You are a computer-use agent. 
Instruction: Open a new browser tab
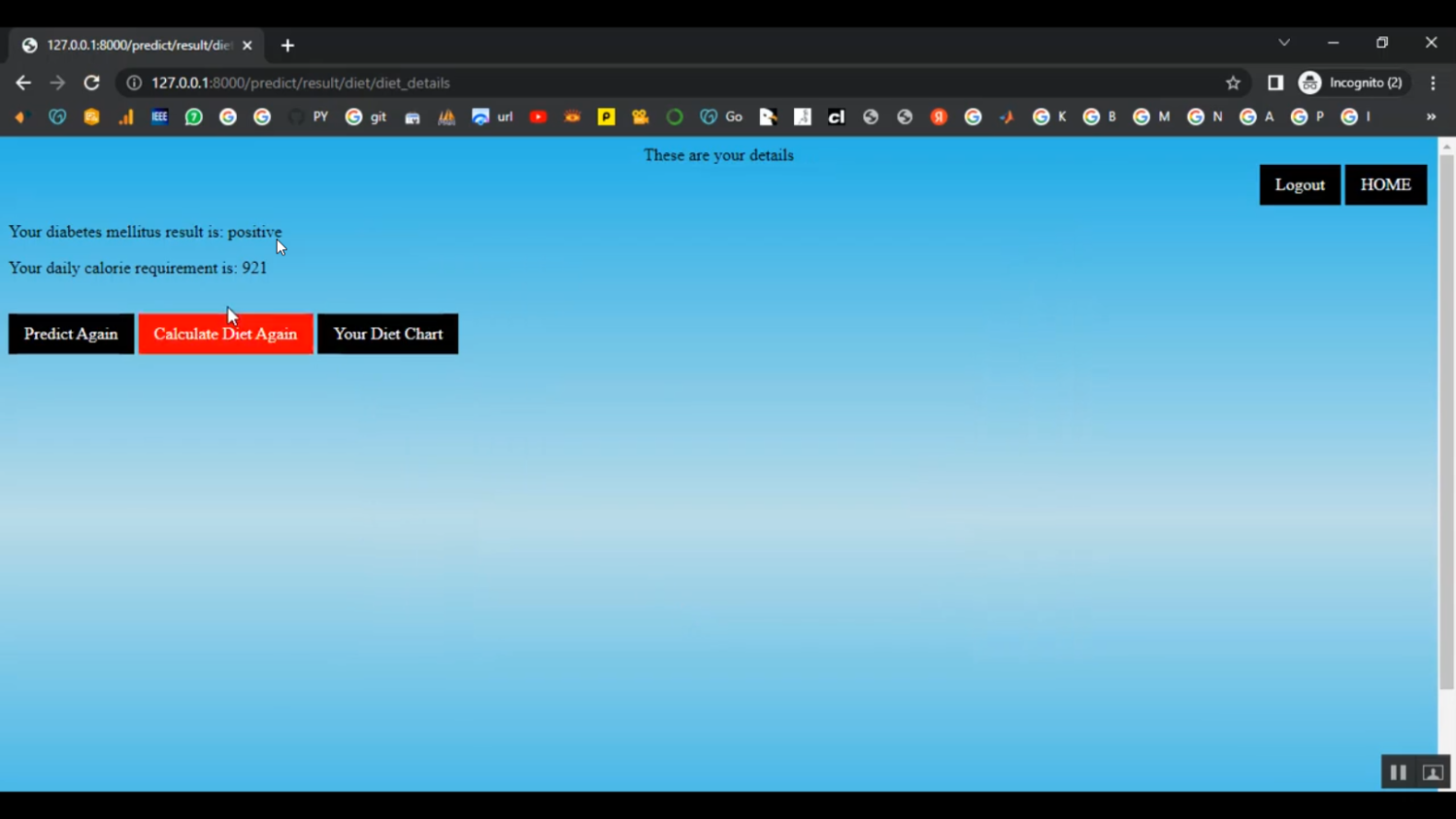tap(287, 46)
